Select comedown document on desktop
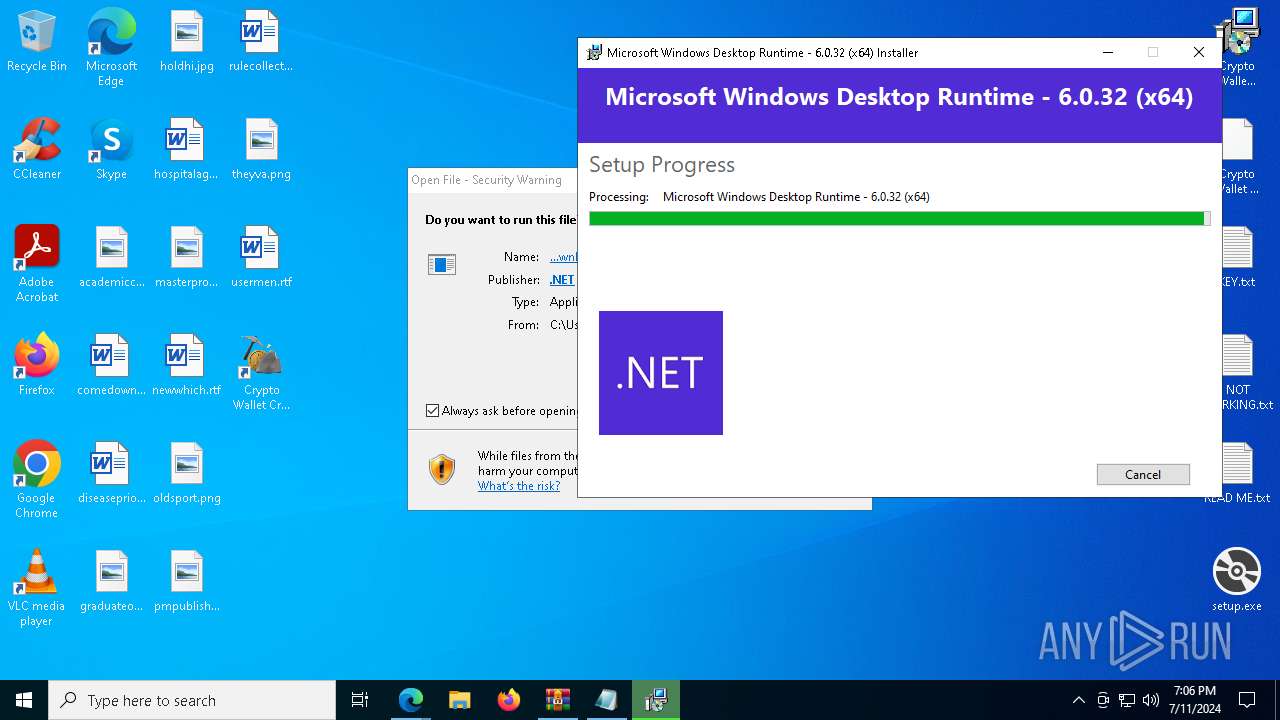Viewport: 1280px width, 720px height. tap(111, 366)
